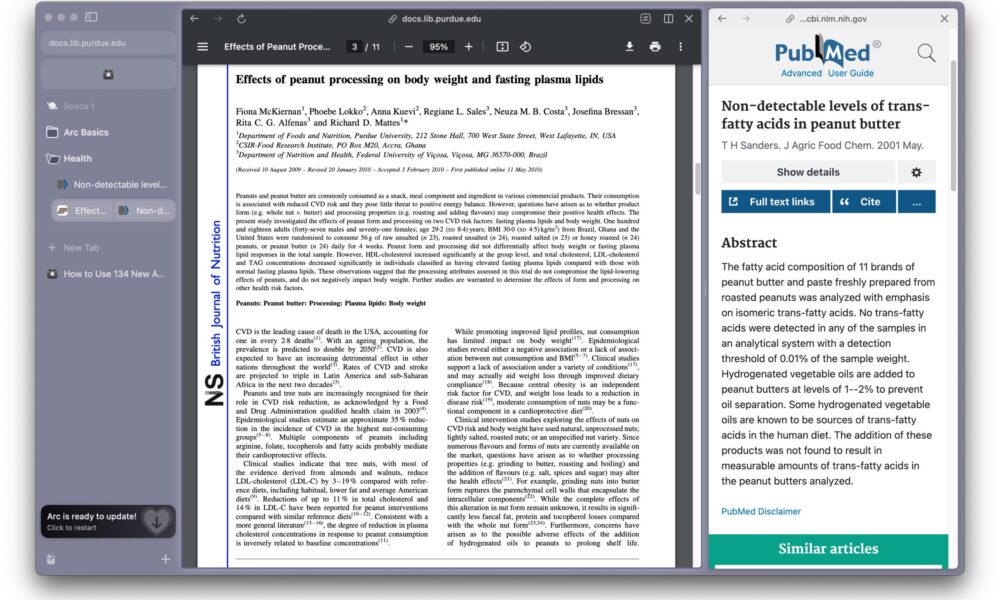Viewport: 1000px width, 600px height.
Task: Select the Effect... split view tab
Action: [x=82, y=210]
